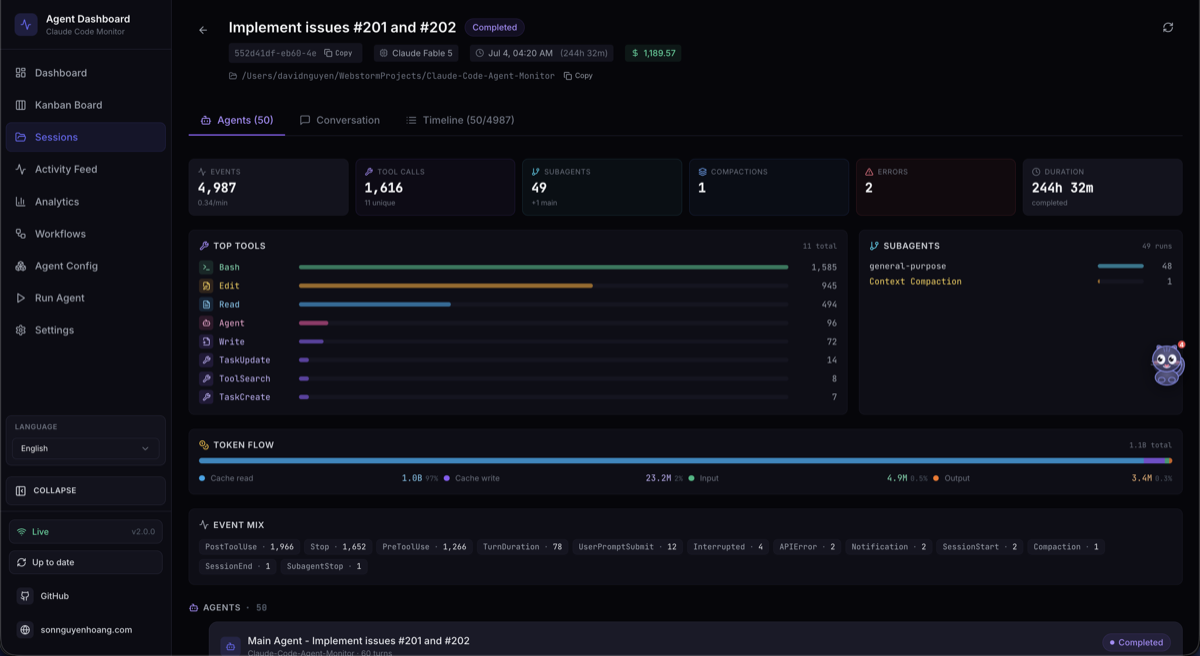1200x656 pixels.
Task: Copy the project folder path
Action: (578, 76)
